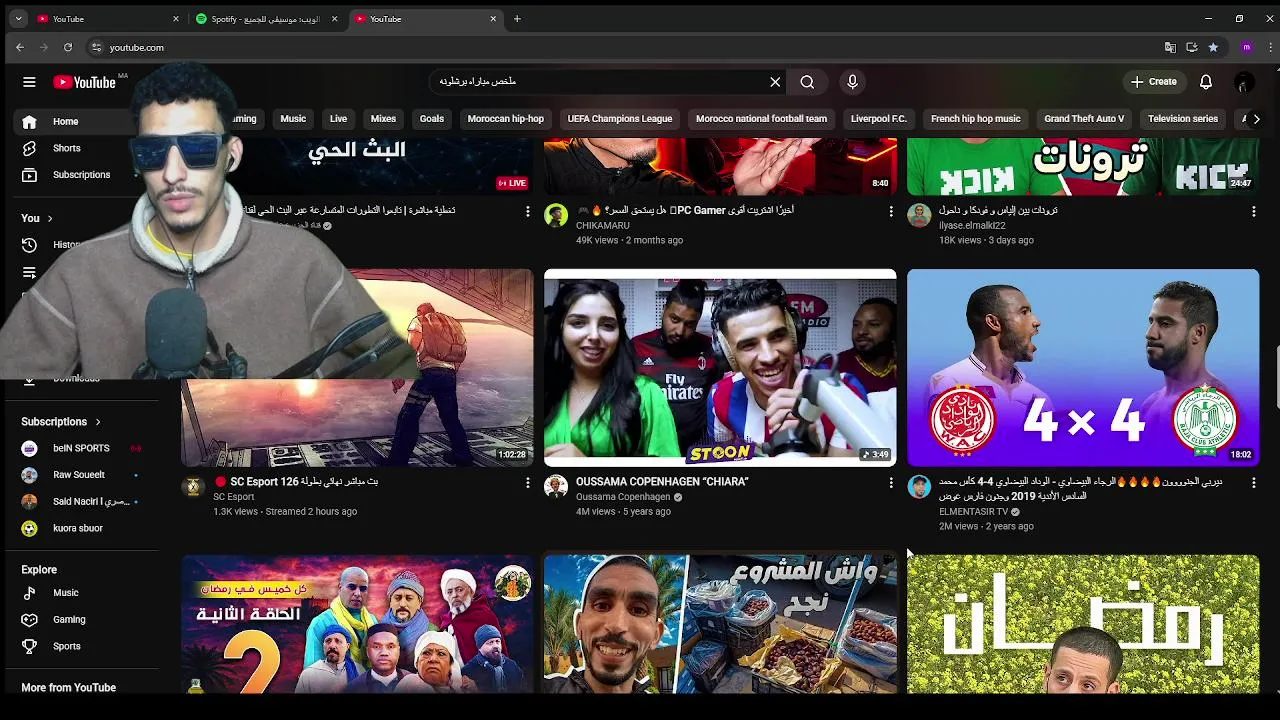1280x720 pixels.
Task: Expand the You section chevron
Action: [49, 218]
